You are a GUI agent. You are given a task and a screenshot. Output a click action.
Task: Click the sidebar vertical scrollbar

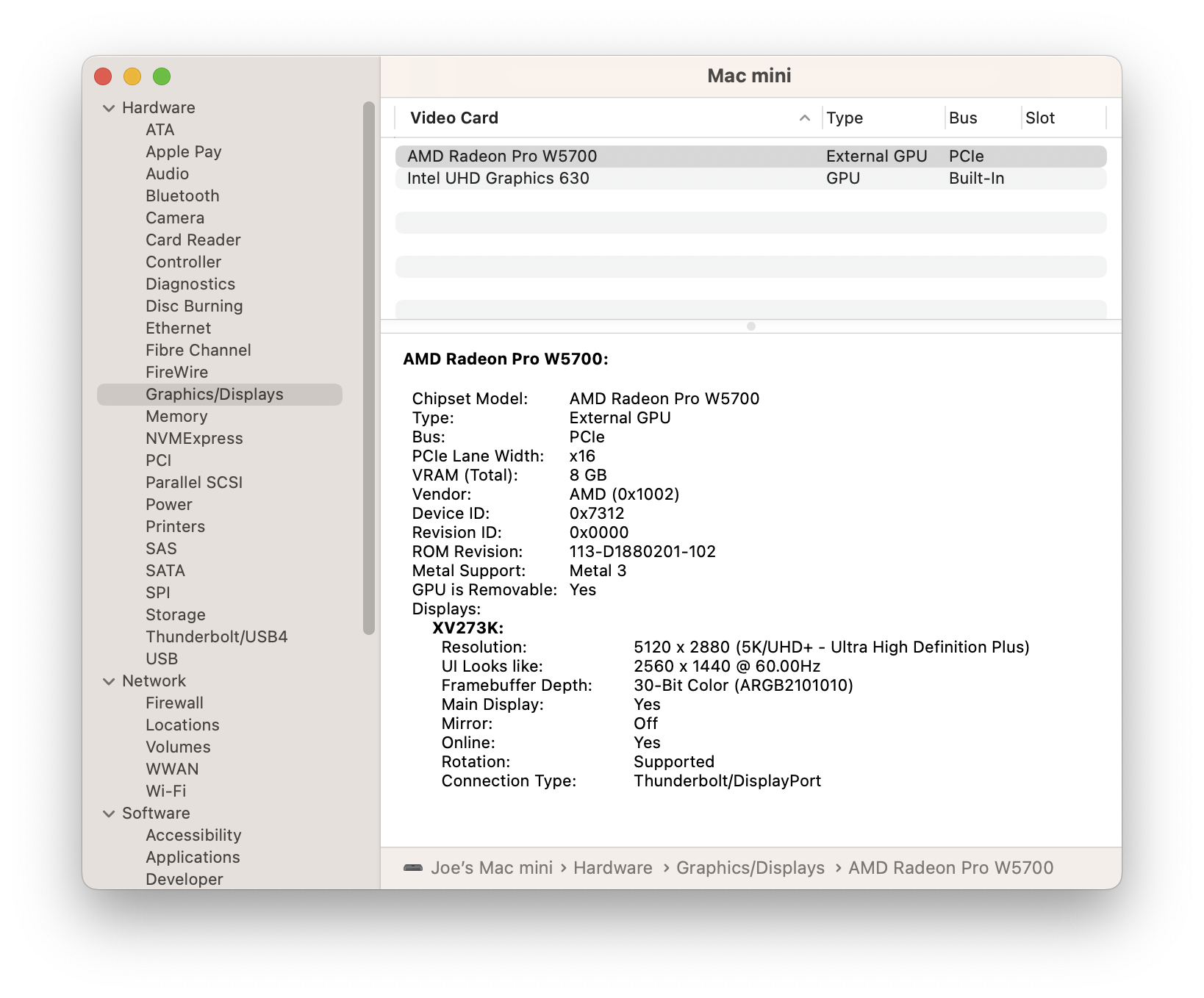pyautogui.click(x=369, y=367)
